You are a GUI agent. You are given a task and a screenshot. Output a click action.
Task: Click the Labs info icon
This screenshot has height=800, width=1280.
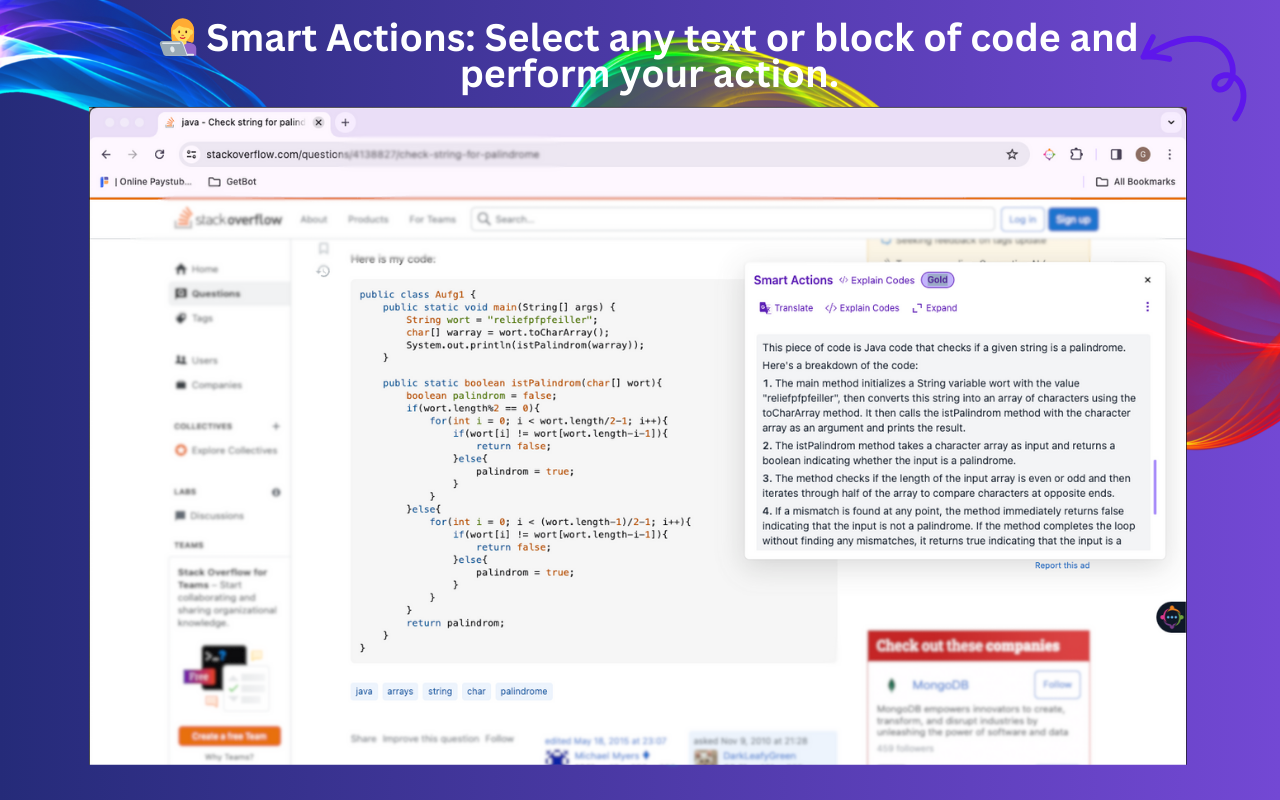pyautogui.click(x=276, y=492)
